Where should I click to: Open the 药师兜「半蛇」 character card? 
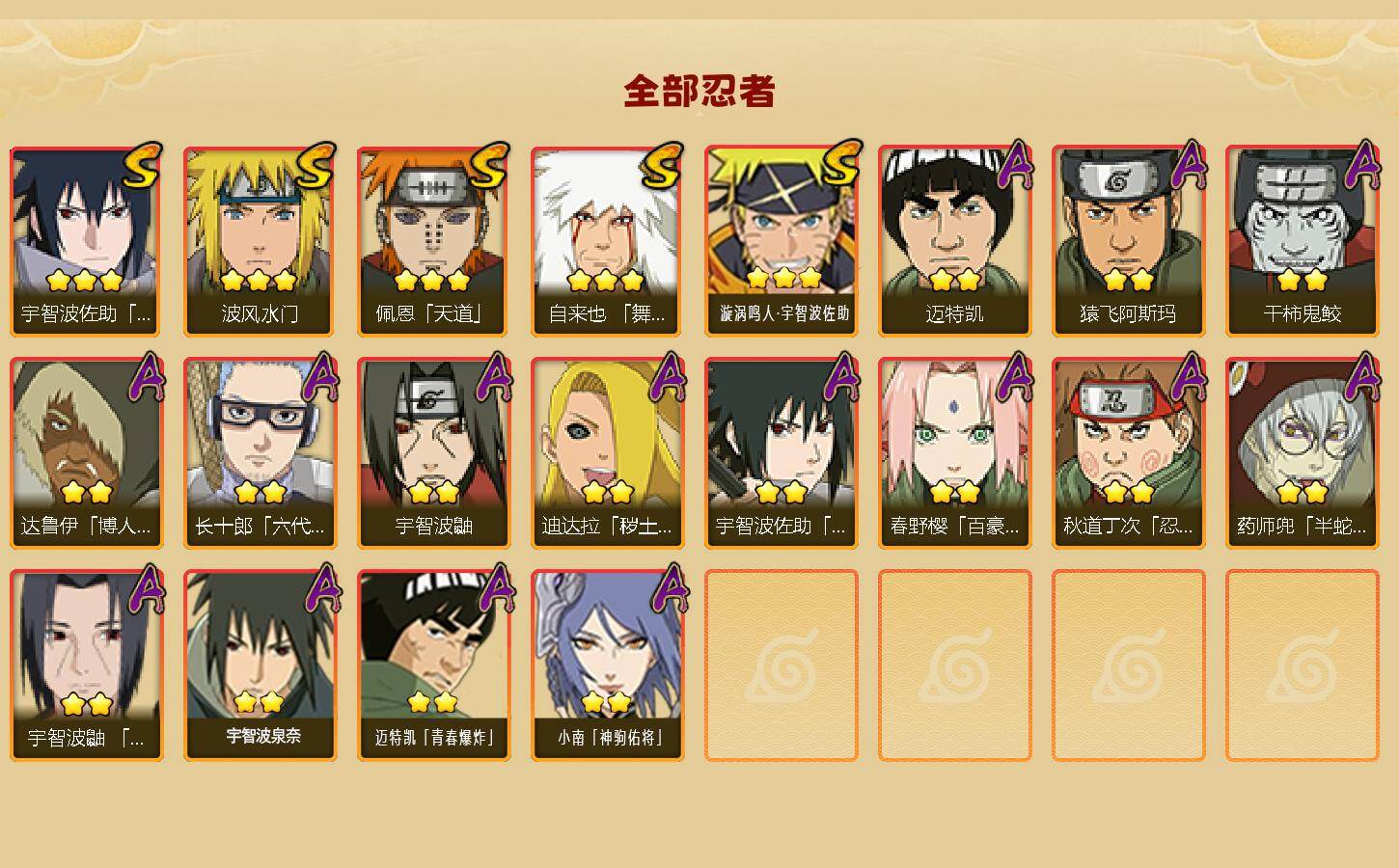[x=1302, y=453]
